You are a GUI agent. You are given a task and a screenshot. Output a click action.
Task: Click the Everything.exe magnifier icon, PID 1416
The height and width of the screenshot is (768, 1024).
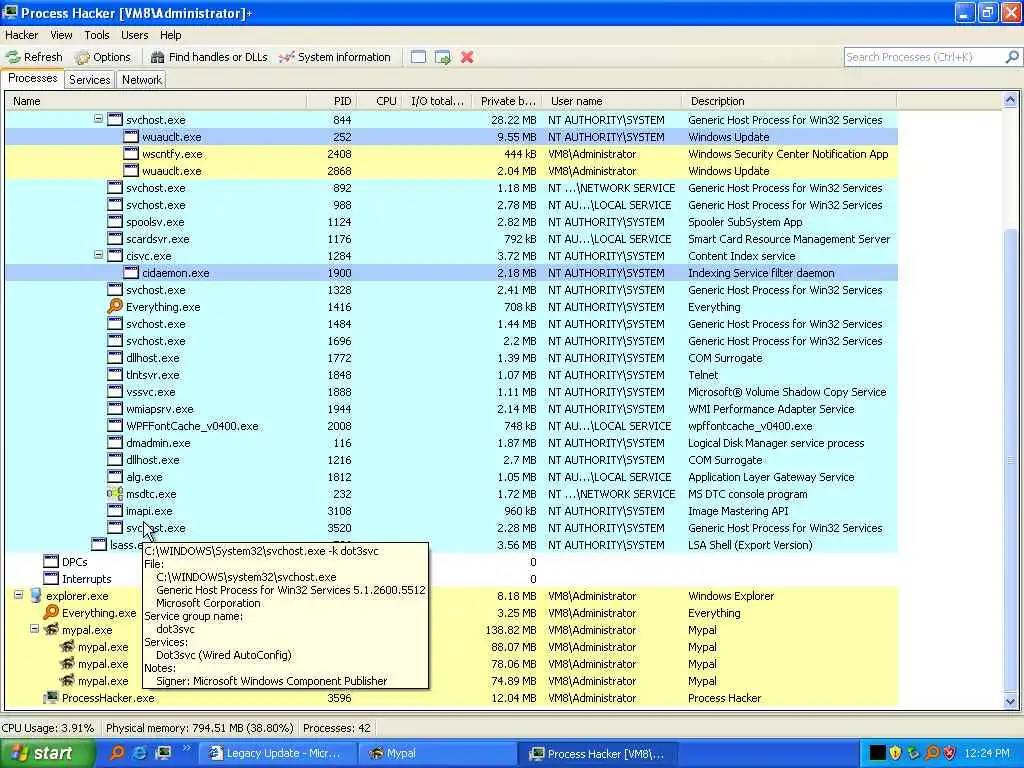[x=115, y=306]
